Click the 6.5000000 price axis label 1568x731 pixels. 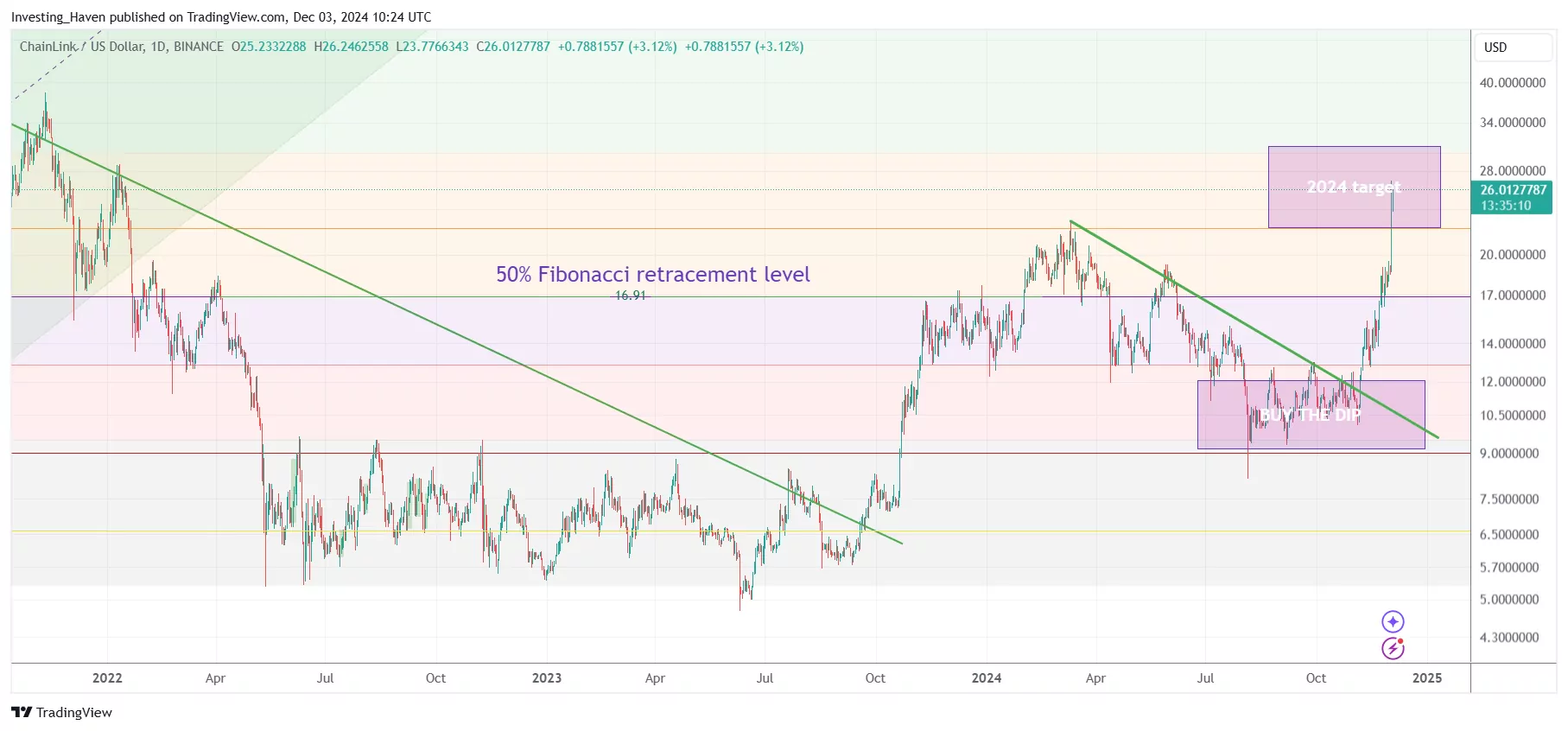tap(1509, 535)
